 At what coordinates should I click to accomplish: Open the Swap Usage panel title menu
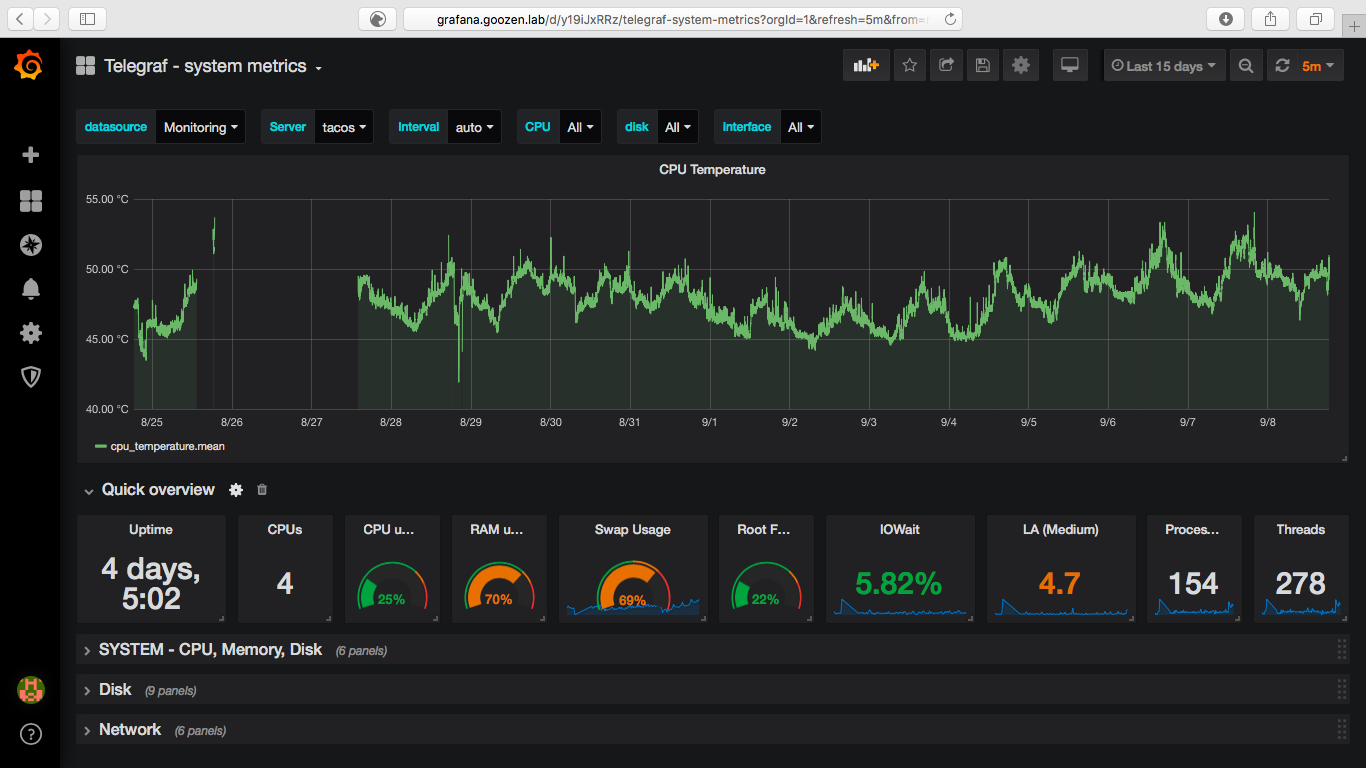633,530
